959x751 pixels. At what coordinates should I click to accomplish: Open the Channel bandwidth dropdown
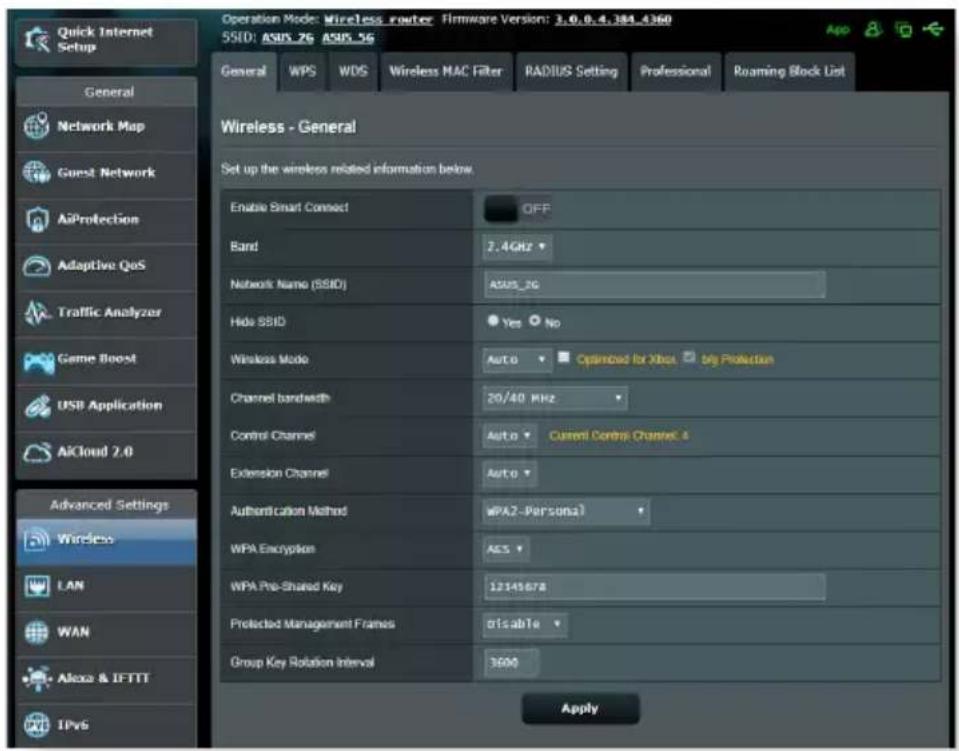click(555, 398)
